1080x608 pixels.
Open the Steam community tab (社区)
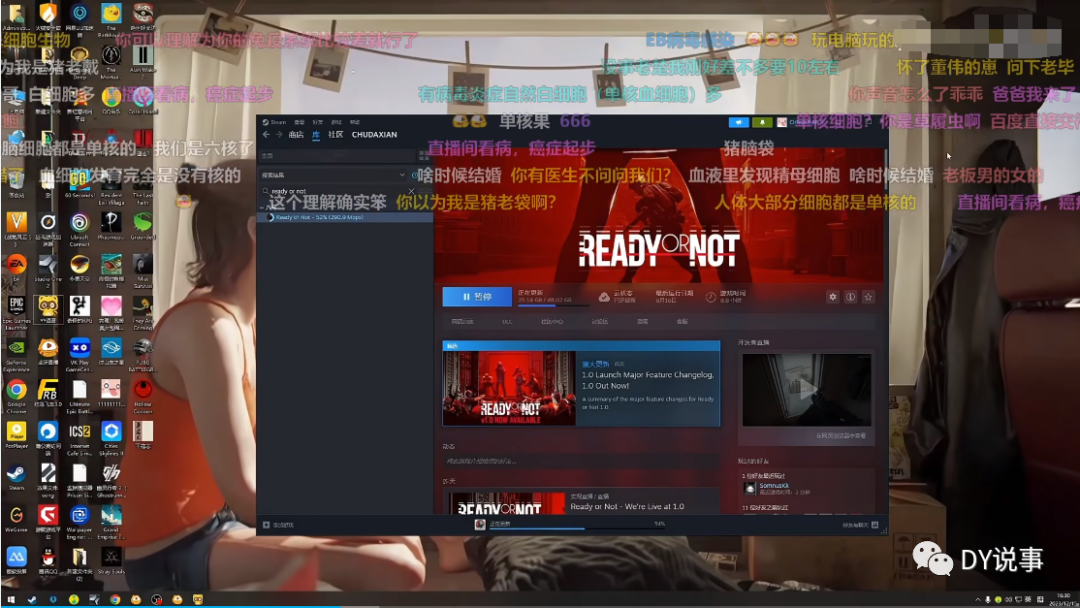(335, 134)
